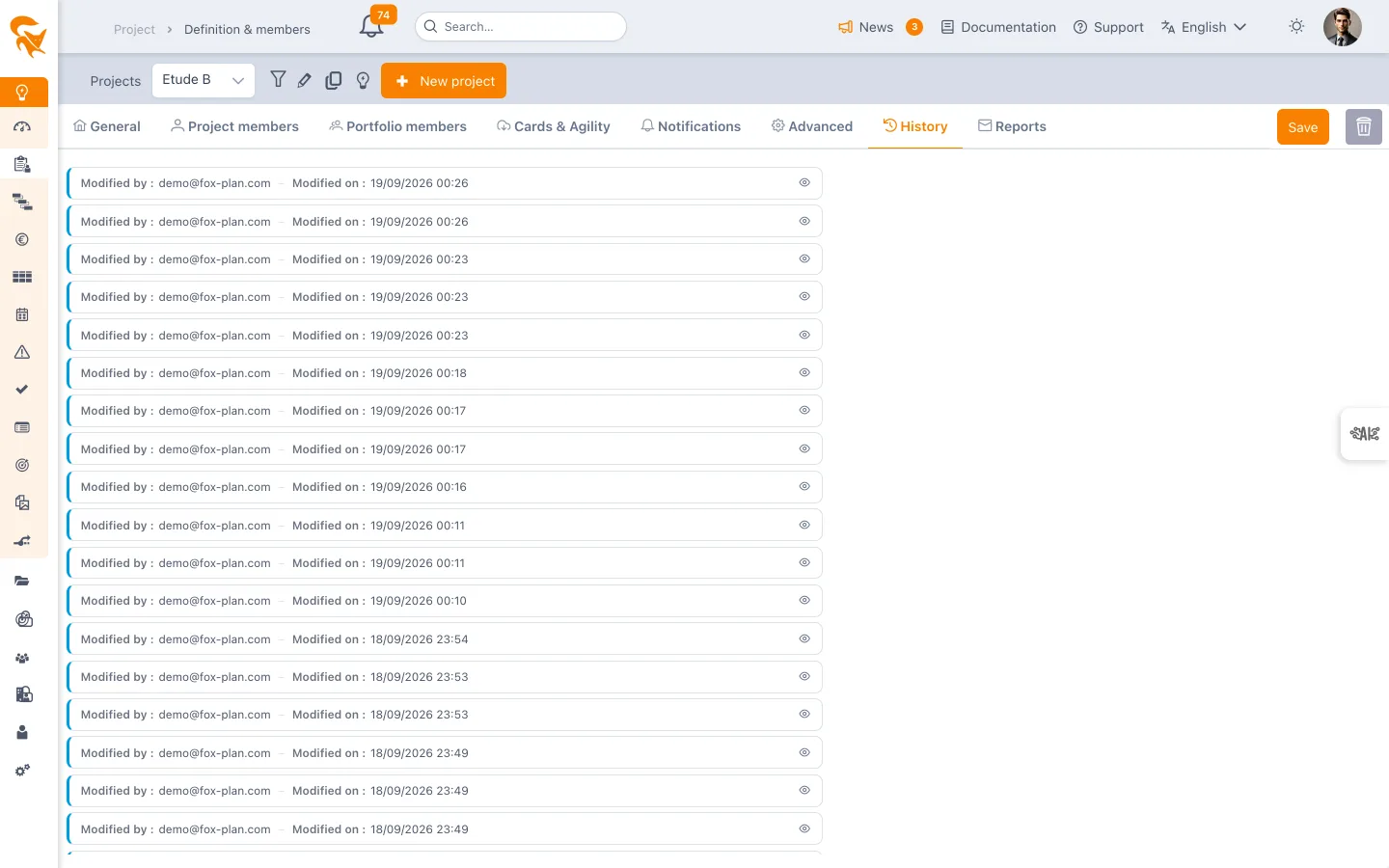Click the filter funnel icon beside Etude B

(278, 80)
